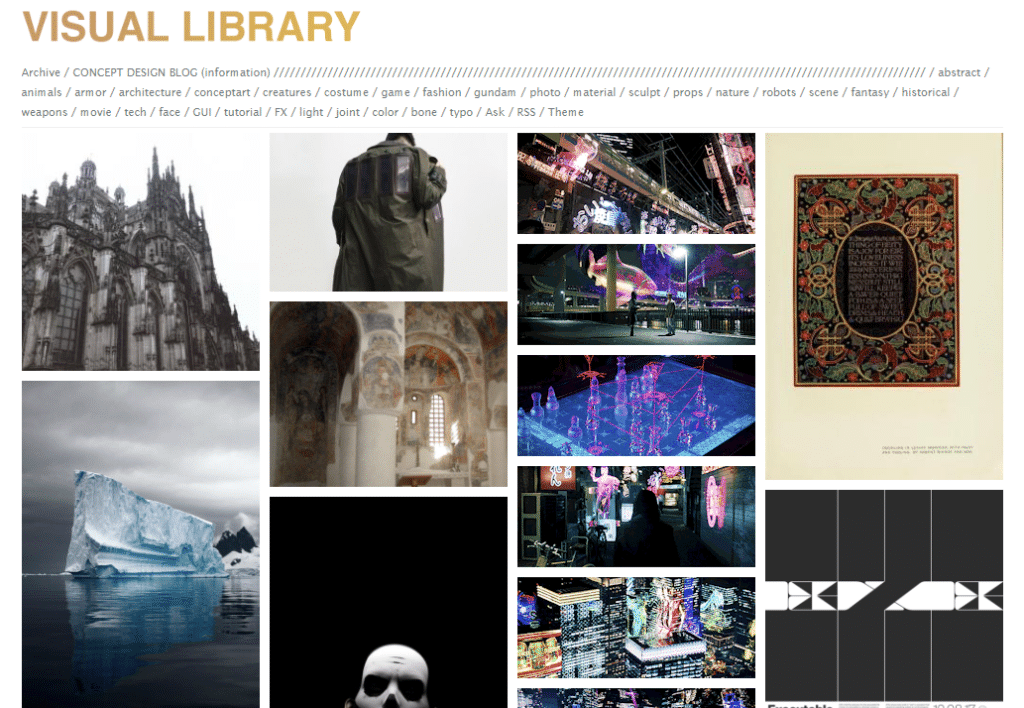Open the blue neon chessboard image
Screen dimensions: 1024x708
pyautogui.click(x=636, y=406)
